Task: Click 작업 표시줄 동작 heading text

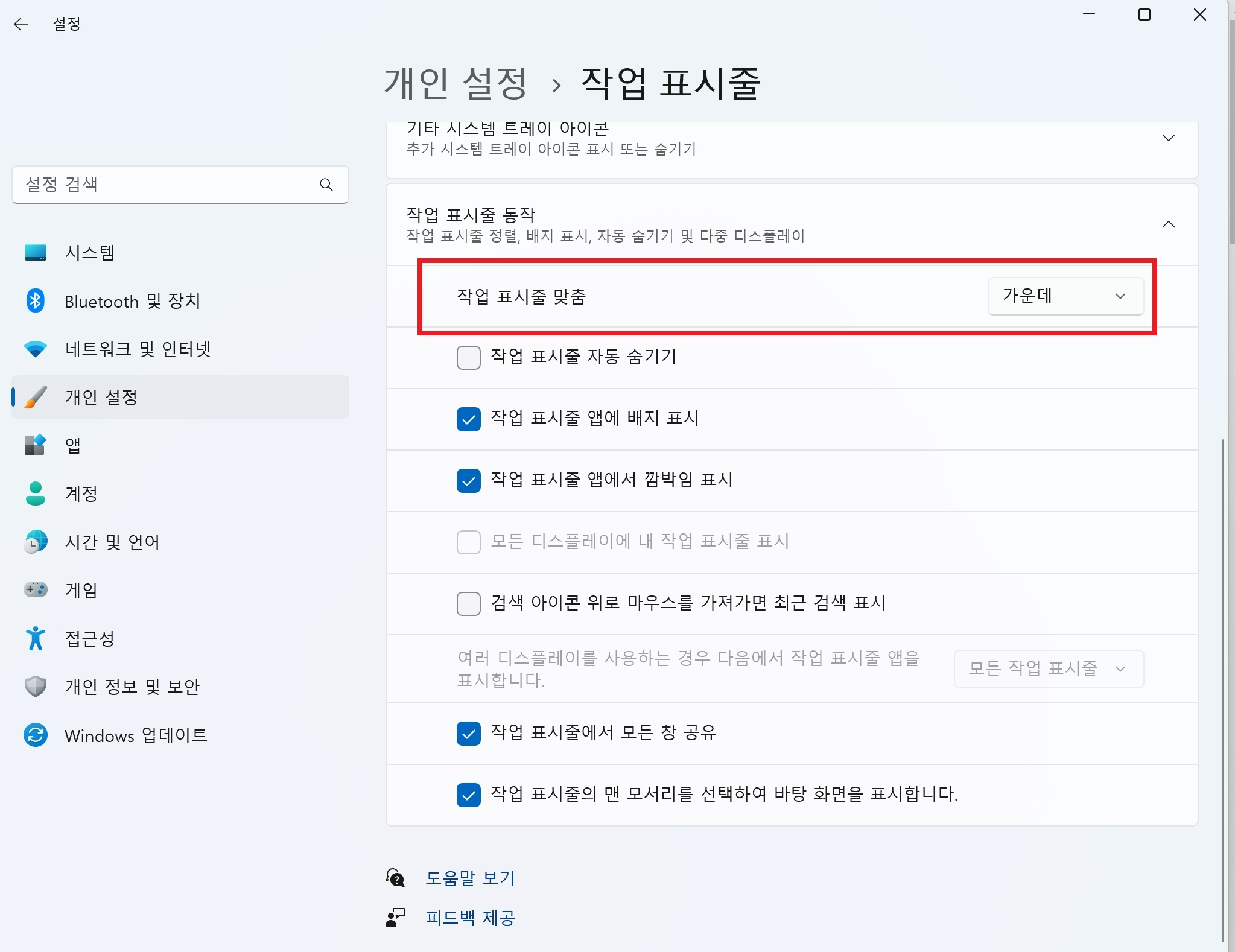Action: (x=471, y=215)
